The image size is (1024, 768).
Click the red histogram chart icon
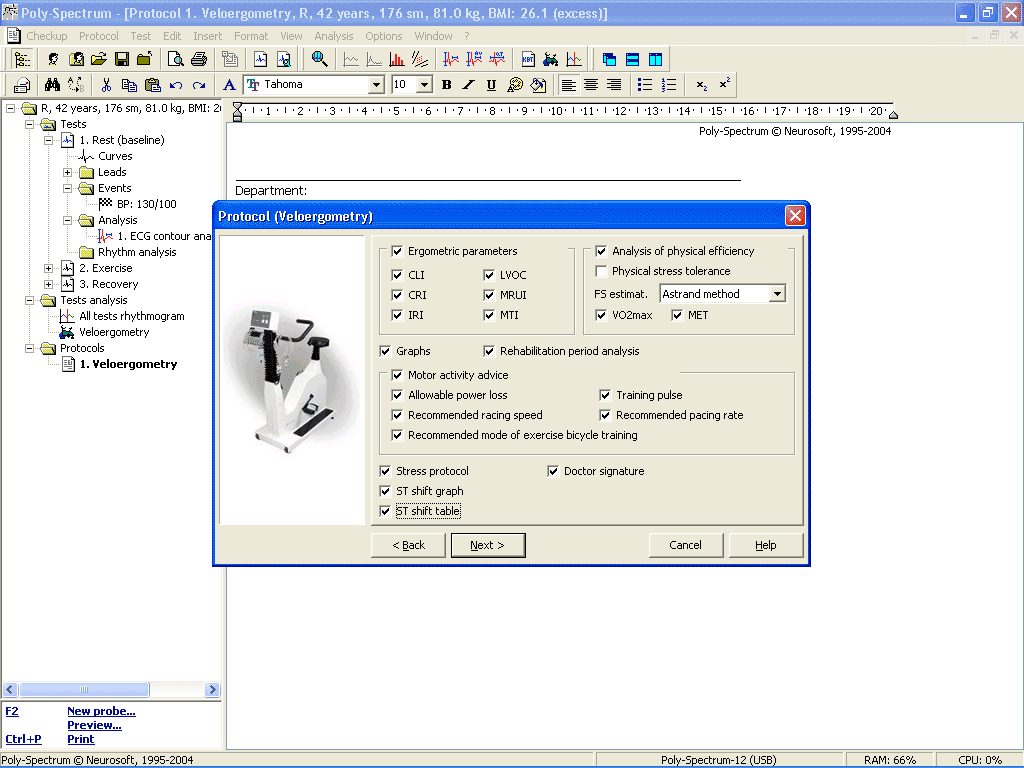click(396, 59)
